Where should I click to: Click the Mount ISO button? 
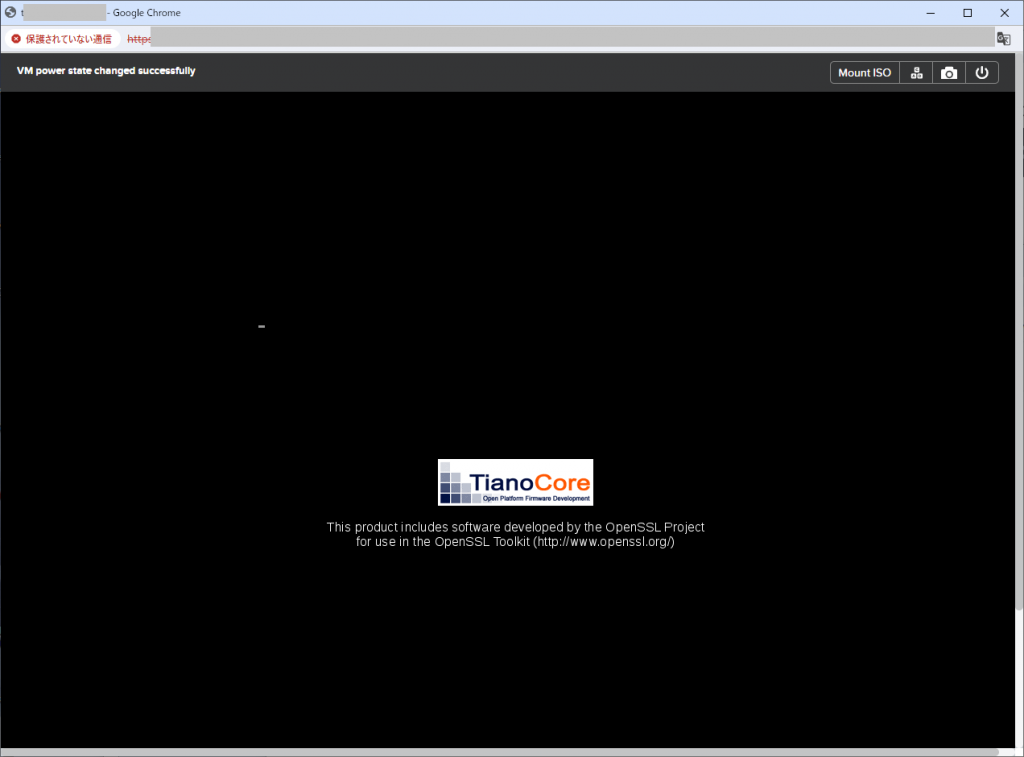(x=864, y=72)
